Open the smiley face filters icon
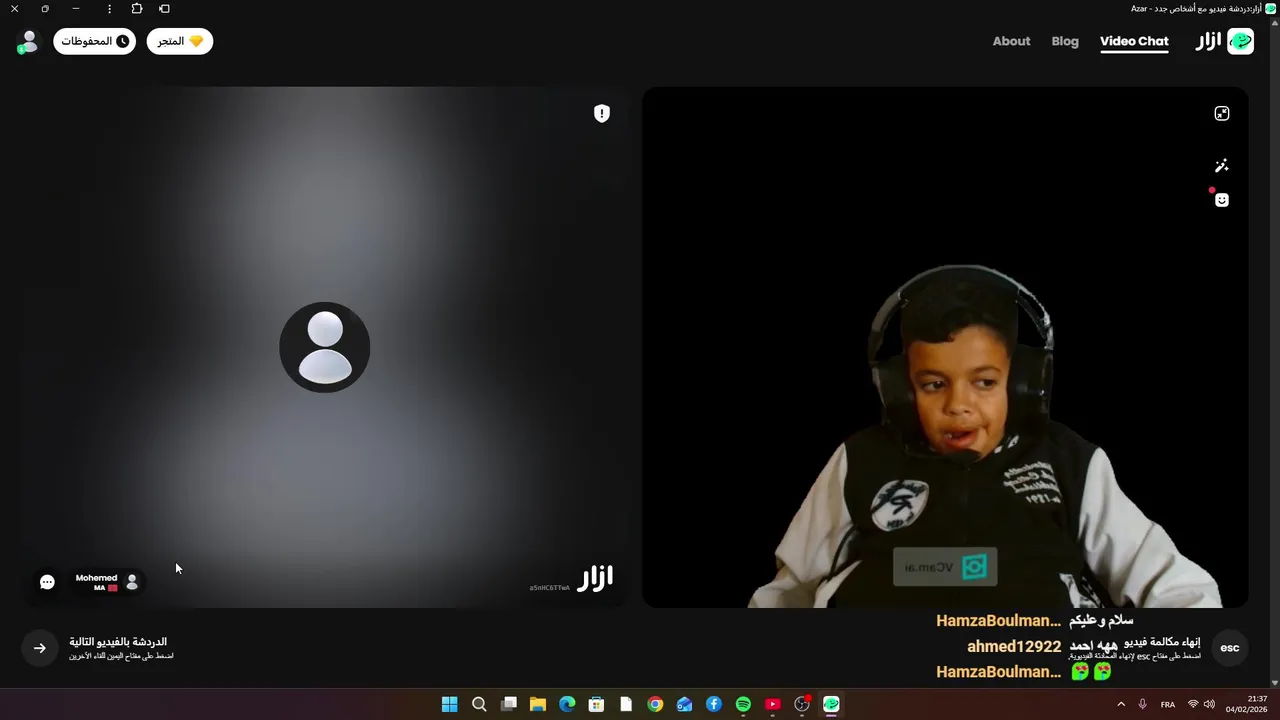The width and height of the screenshot is (1280, 720). click(1222, 200)
